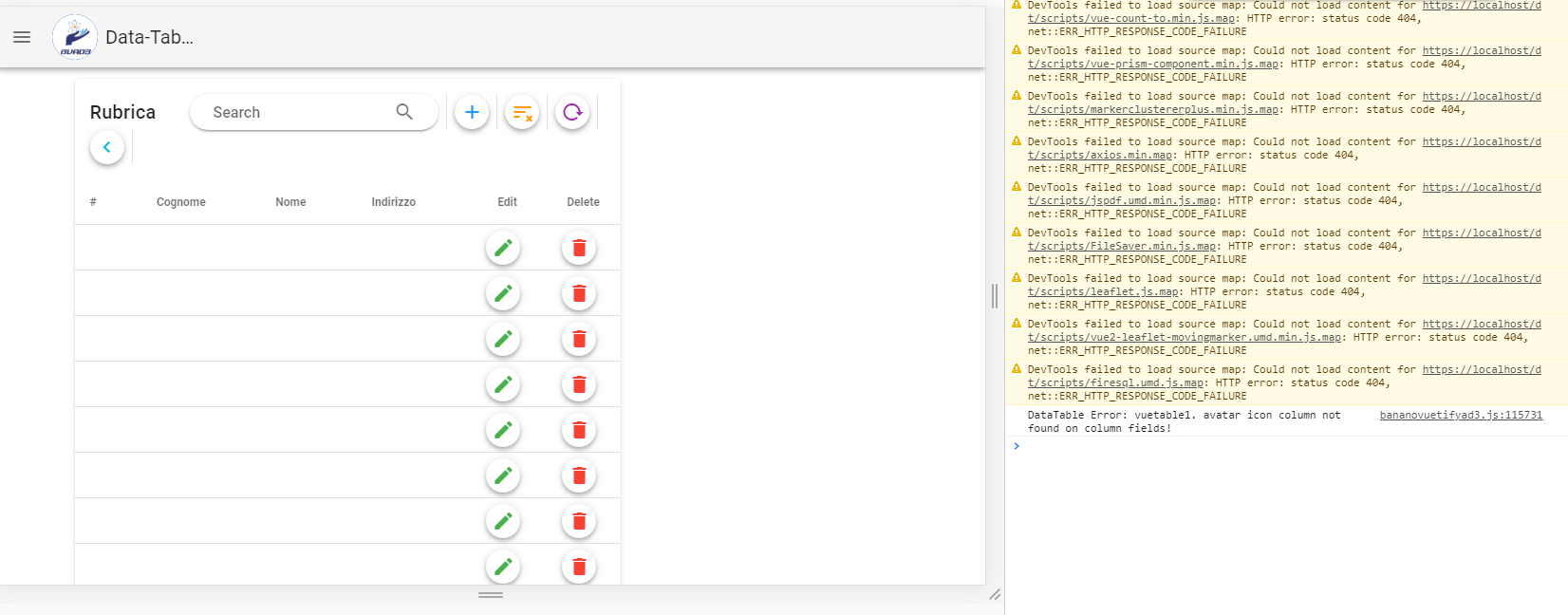Edit the seventh table row

[503, 521]
